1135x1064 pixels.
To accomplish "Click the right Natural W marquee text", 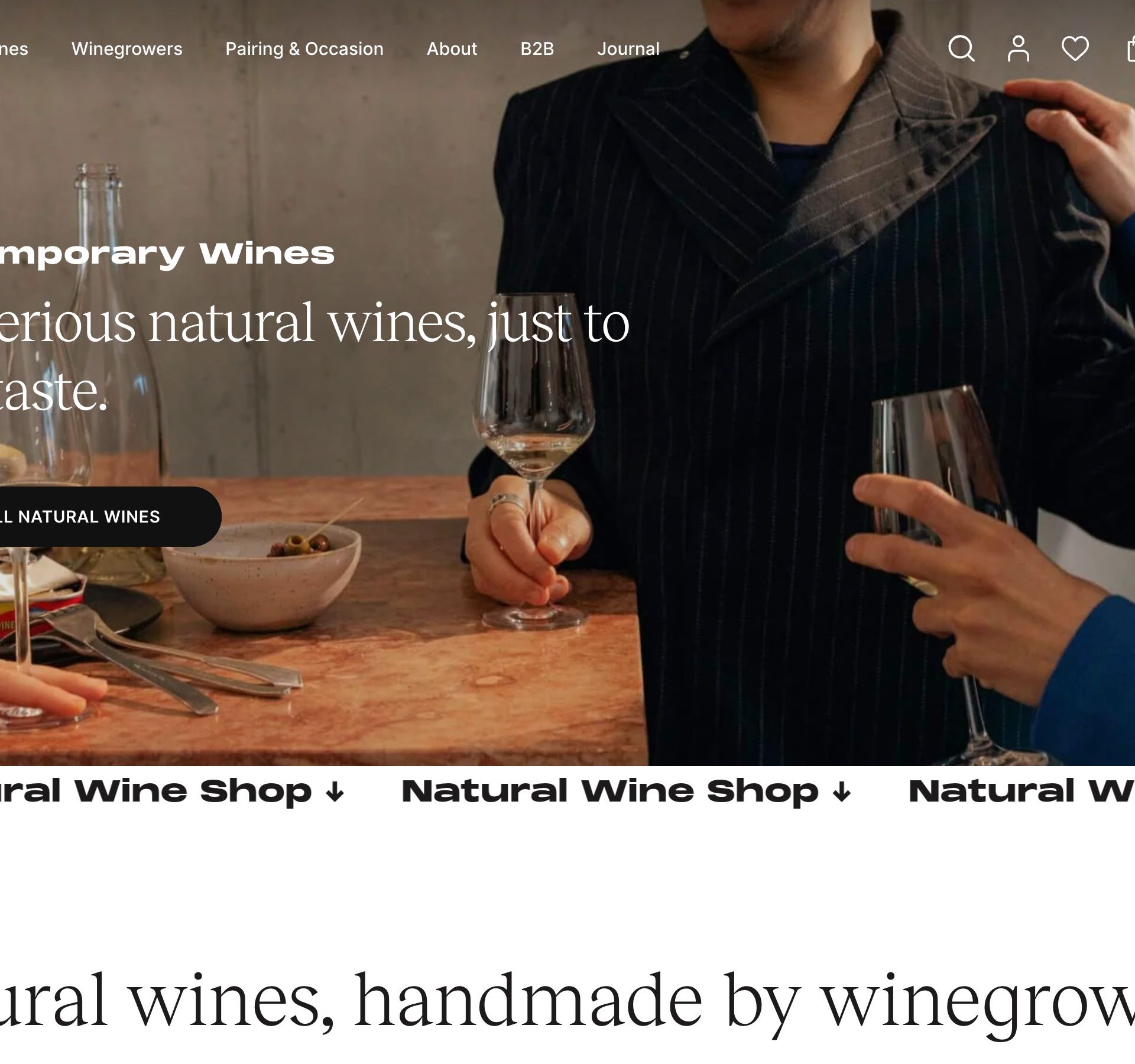I will (x=1022, y=791).
